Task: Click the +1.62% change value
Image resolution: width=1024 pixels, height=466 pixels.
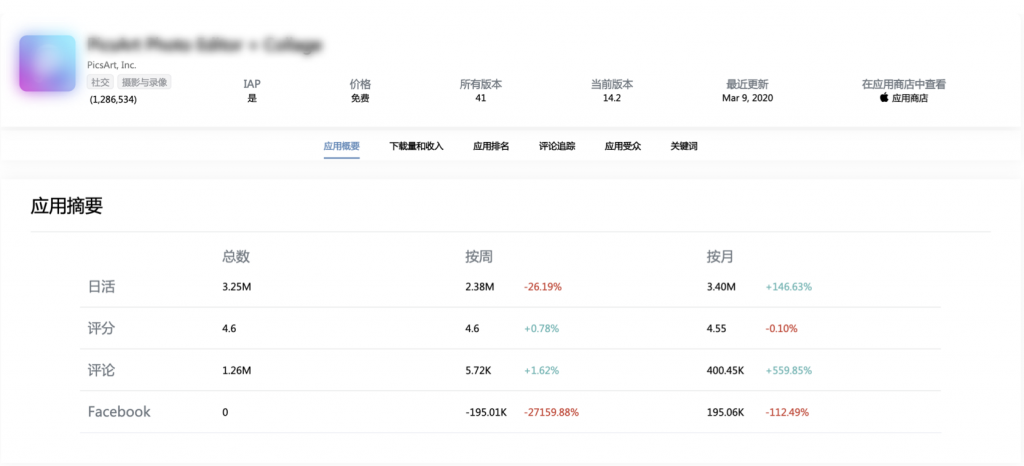Action: pyautogui.click(x=541, y=370)
